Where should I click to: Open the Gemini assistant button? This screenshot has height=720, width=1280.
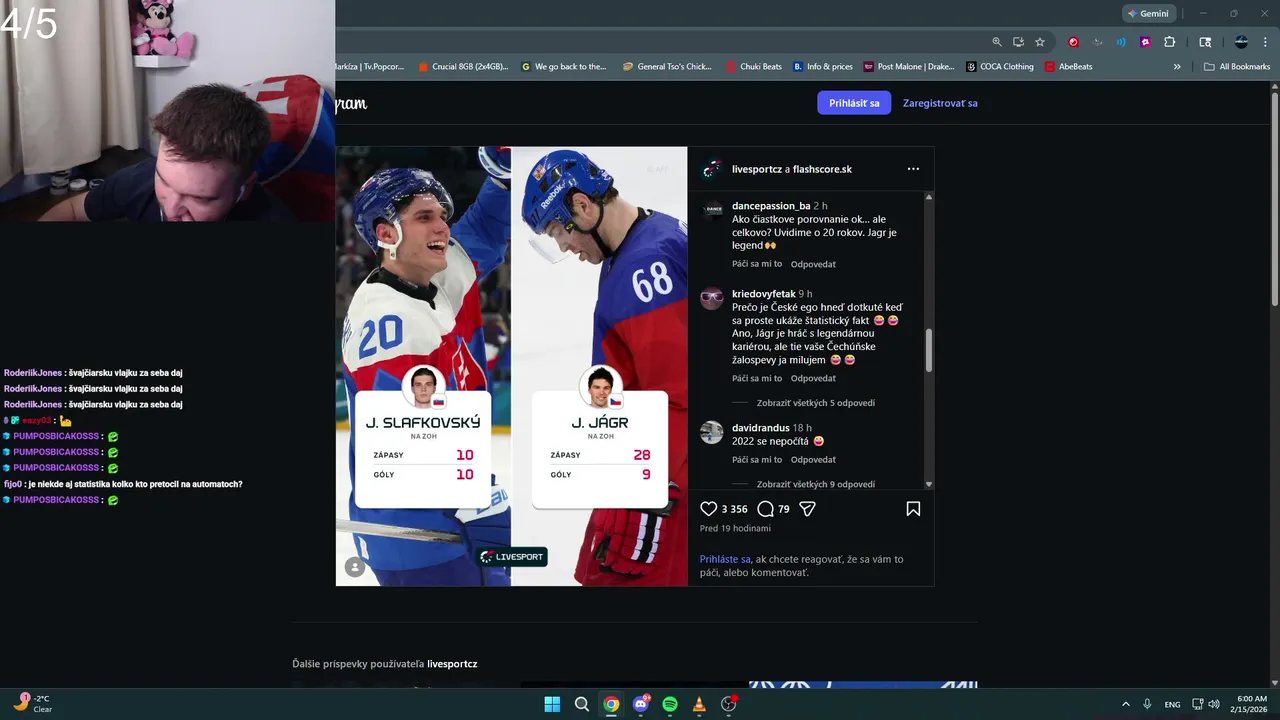tap(1149, 13)
